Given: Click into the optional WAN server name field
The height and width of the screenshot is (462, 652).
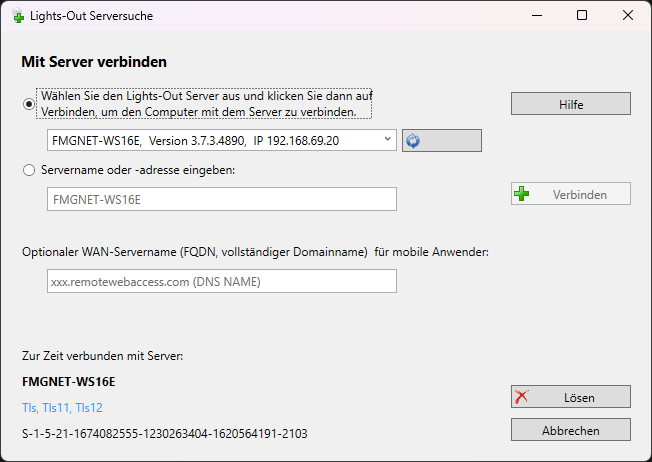Looking at the screenshot, I should pos(222,282).
